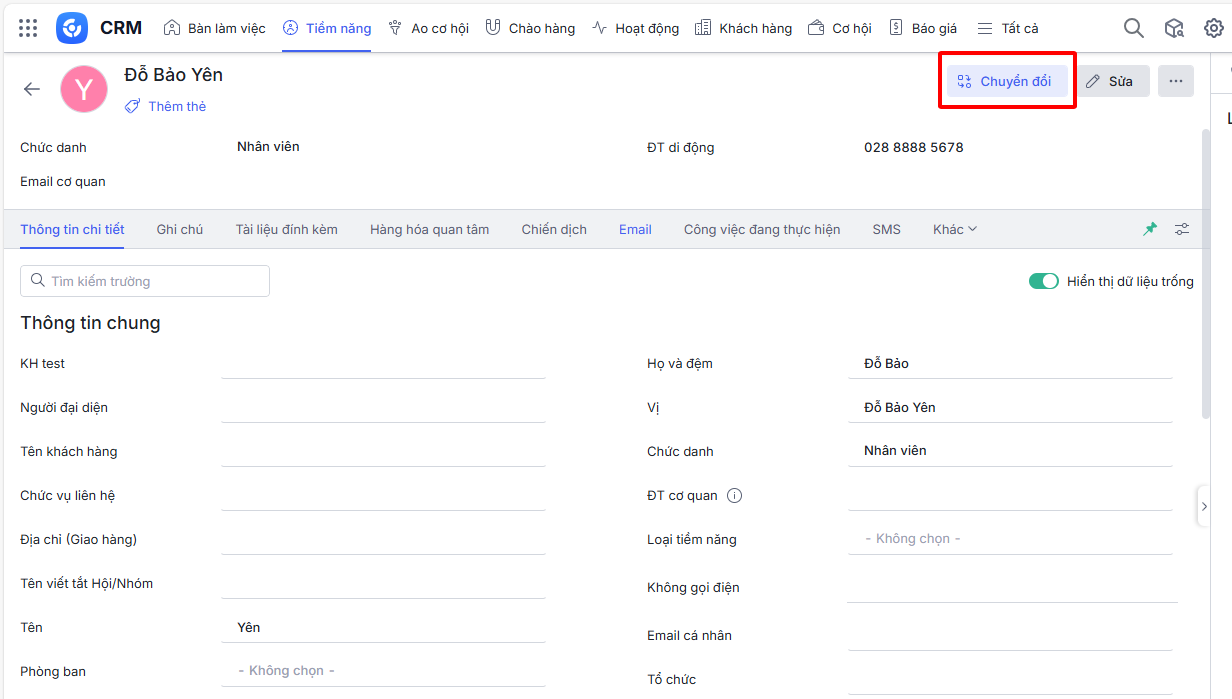Click the Sửa edit button
The height and width of the screenshot is (699, 1232).
point(1109,81)
